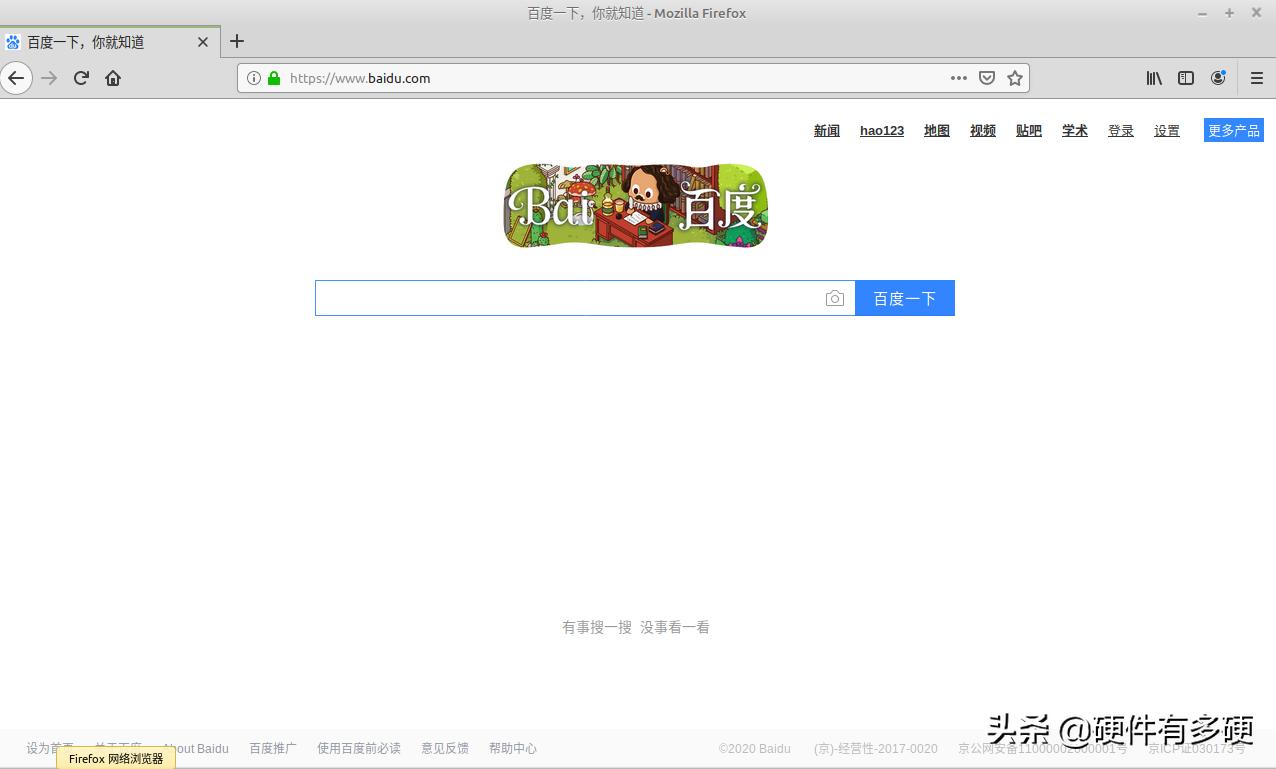Reload the Baidu page

[81, 77]
